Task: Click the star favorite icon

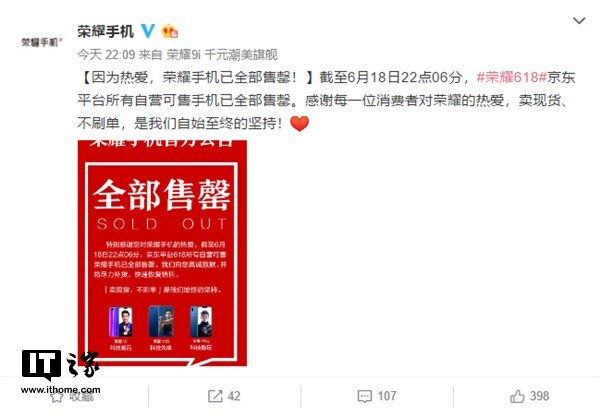Action: pos(57,396)
